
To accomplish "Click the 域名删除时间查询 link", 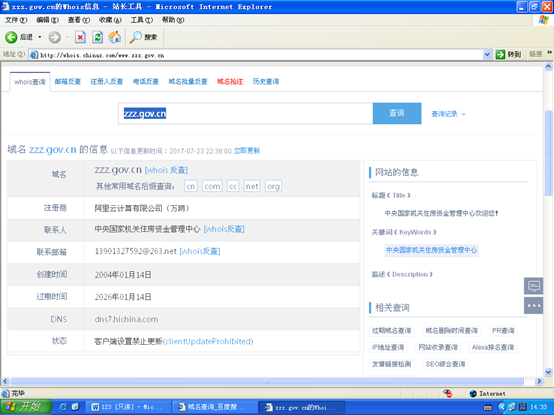I will coord(451,331).
